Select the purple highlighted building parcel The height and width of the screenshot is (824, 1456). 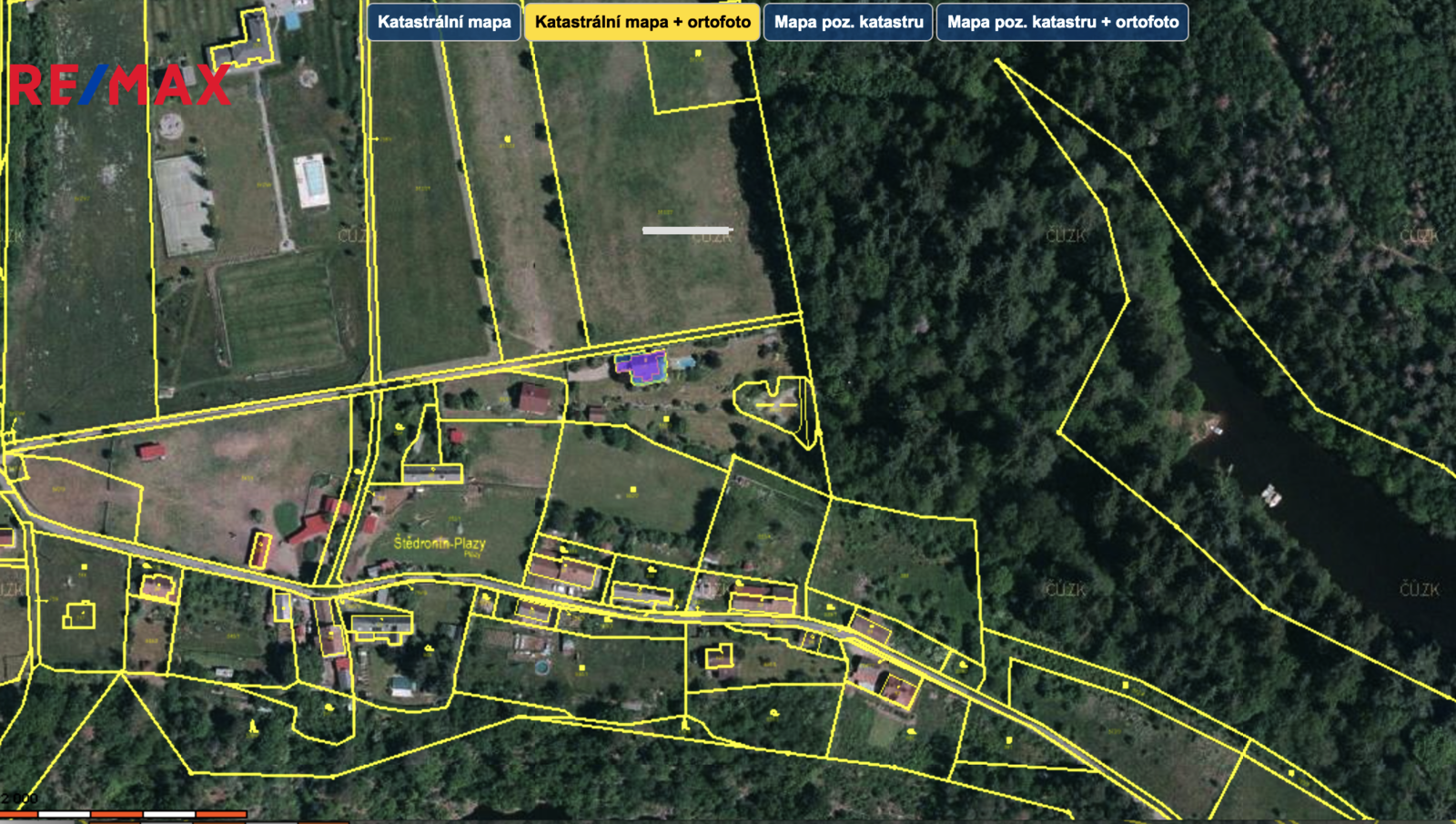[643, 368]
